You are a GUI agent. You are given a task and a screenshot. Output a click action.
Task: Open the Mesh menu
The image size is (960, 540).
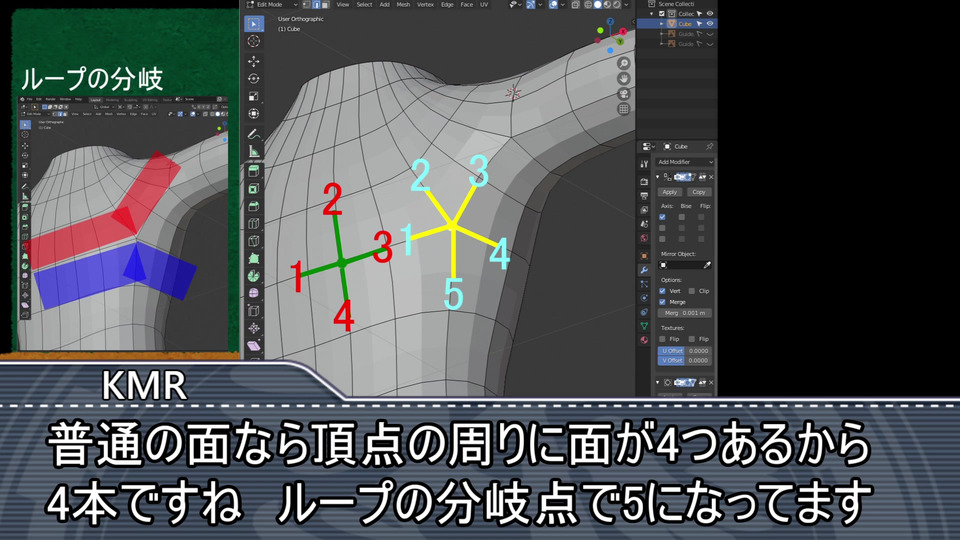pos(403,4)
